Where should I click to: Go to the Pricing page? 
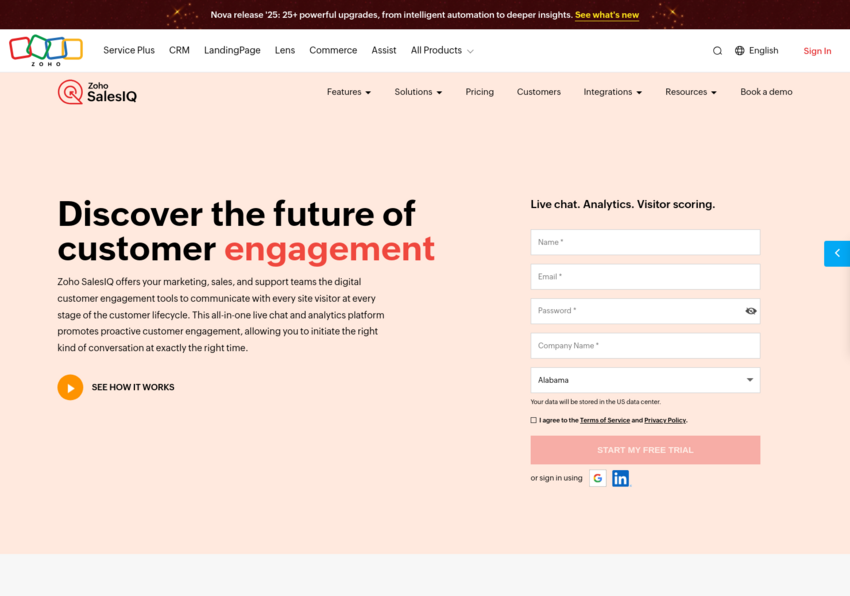click(479, 92)
